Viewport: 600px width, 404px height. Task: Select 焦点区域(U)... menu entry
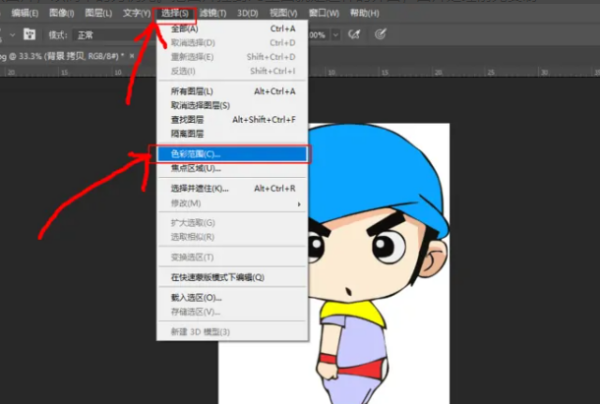233,168
